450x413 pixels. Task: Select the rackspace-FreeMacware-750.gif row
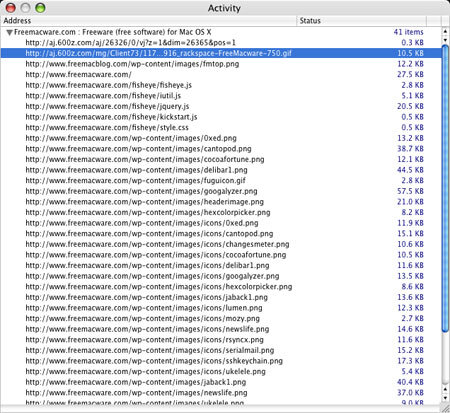[x=221, y=53]
